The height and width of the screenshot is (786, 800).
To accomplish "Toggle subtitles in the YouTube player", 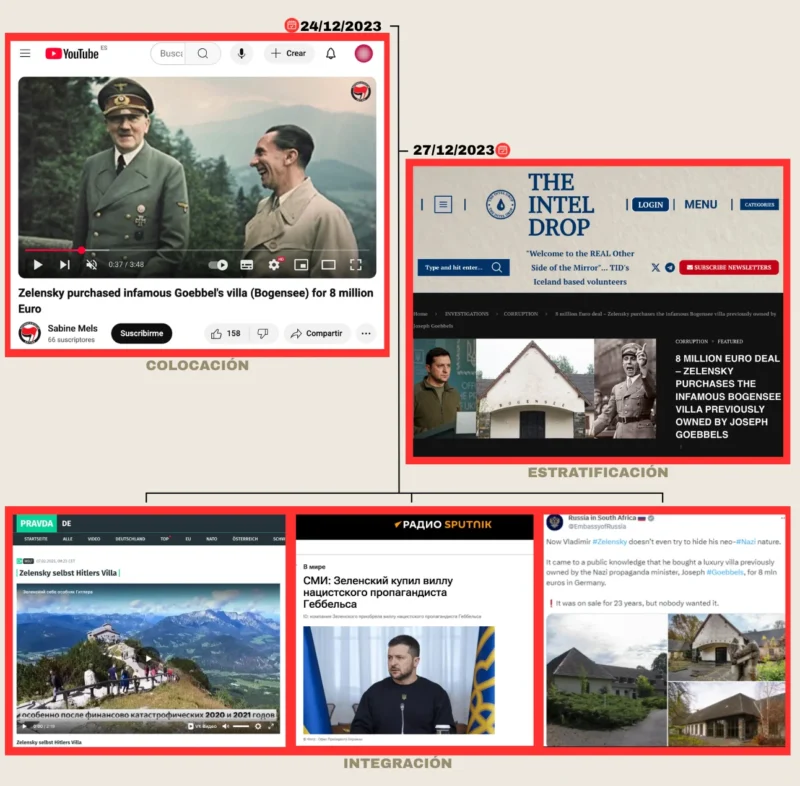I will (247, 265).
